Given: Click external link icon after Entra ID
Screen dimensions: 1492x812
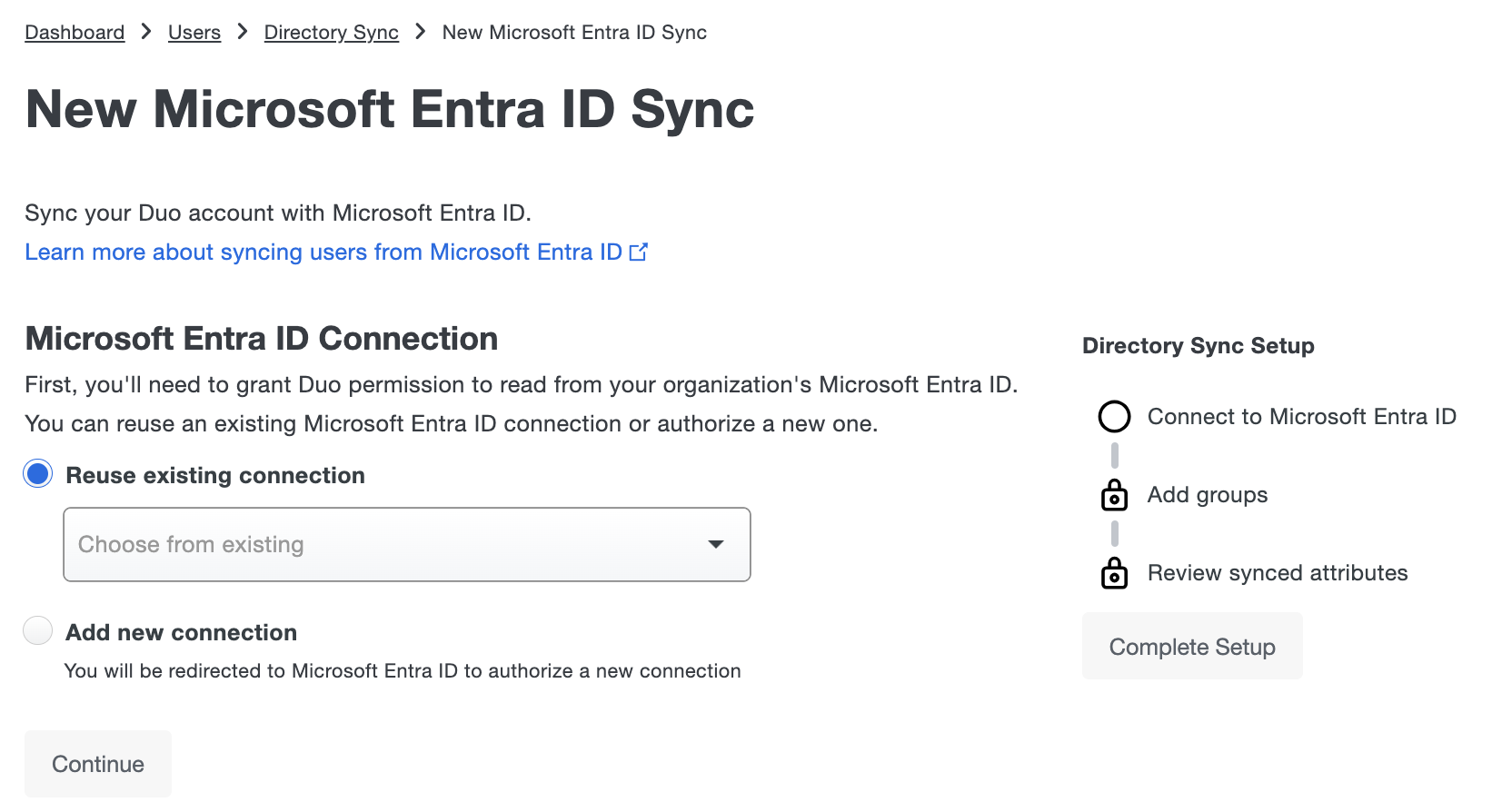Looking at the screenshot, I should coord(639,252).
